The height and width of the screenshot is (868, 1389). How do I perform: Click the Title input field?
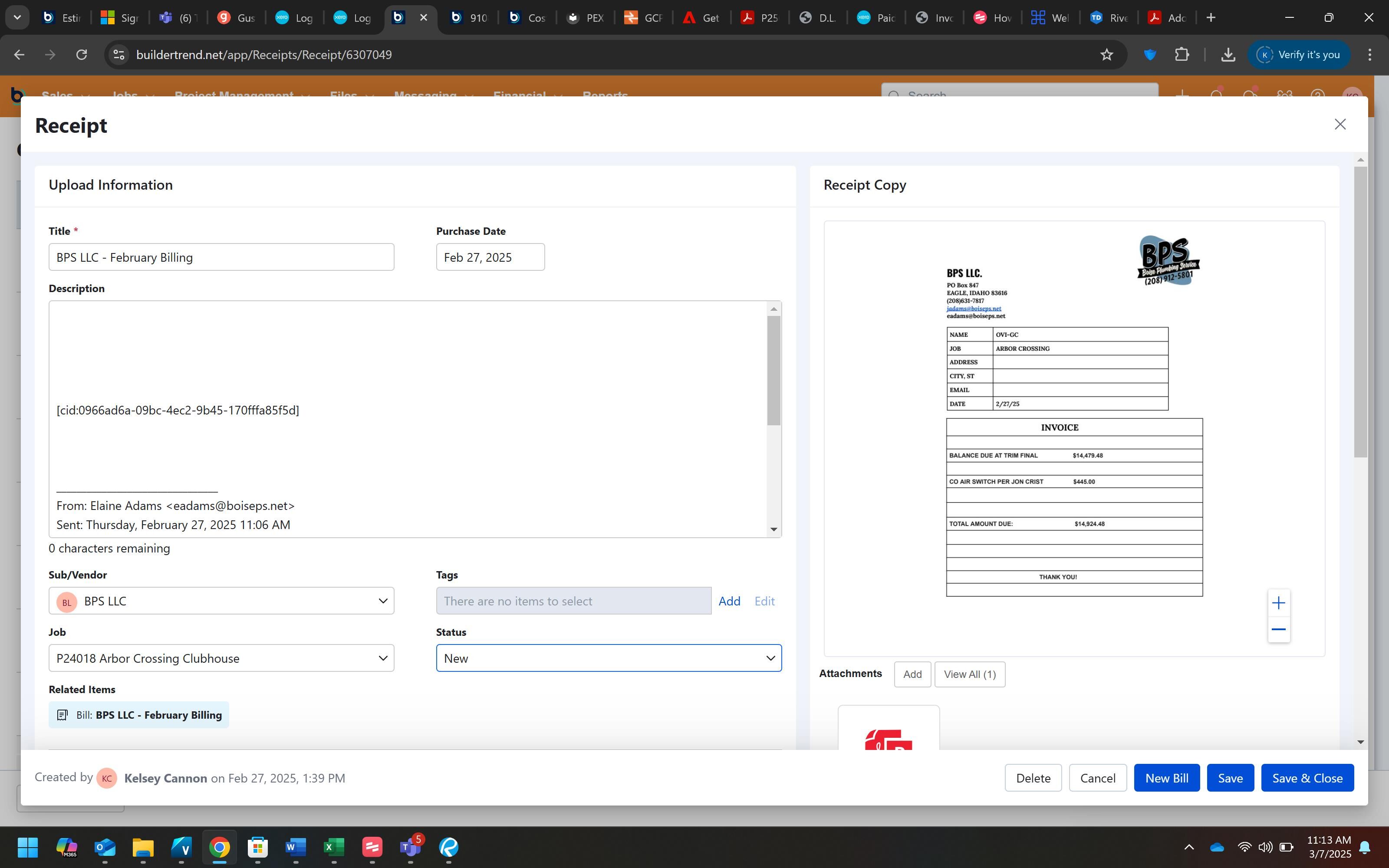coord(221,257)
